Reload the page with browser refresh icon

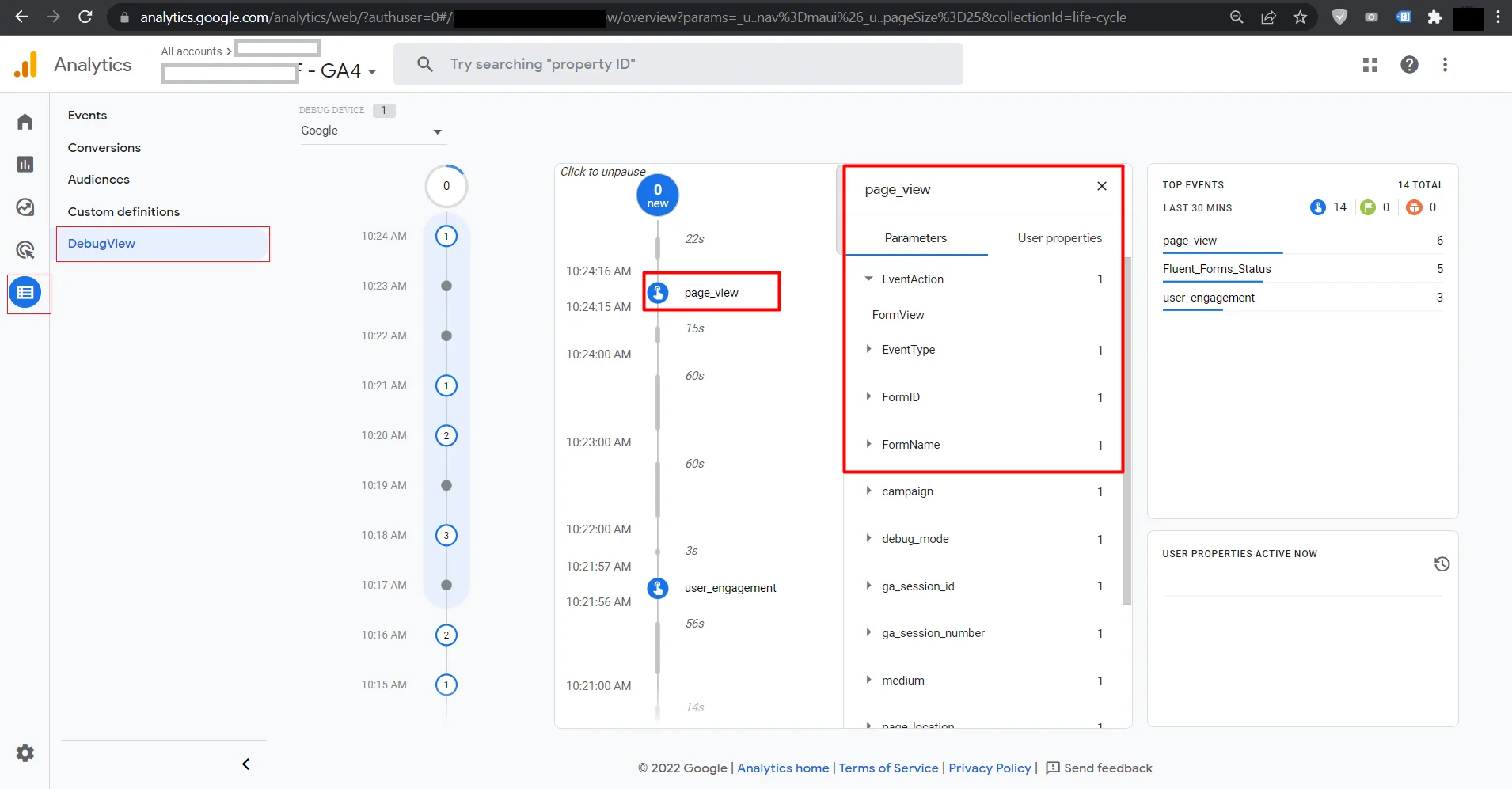(x=85, y=17)
